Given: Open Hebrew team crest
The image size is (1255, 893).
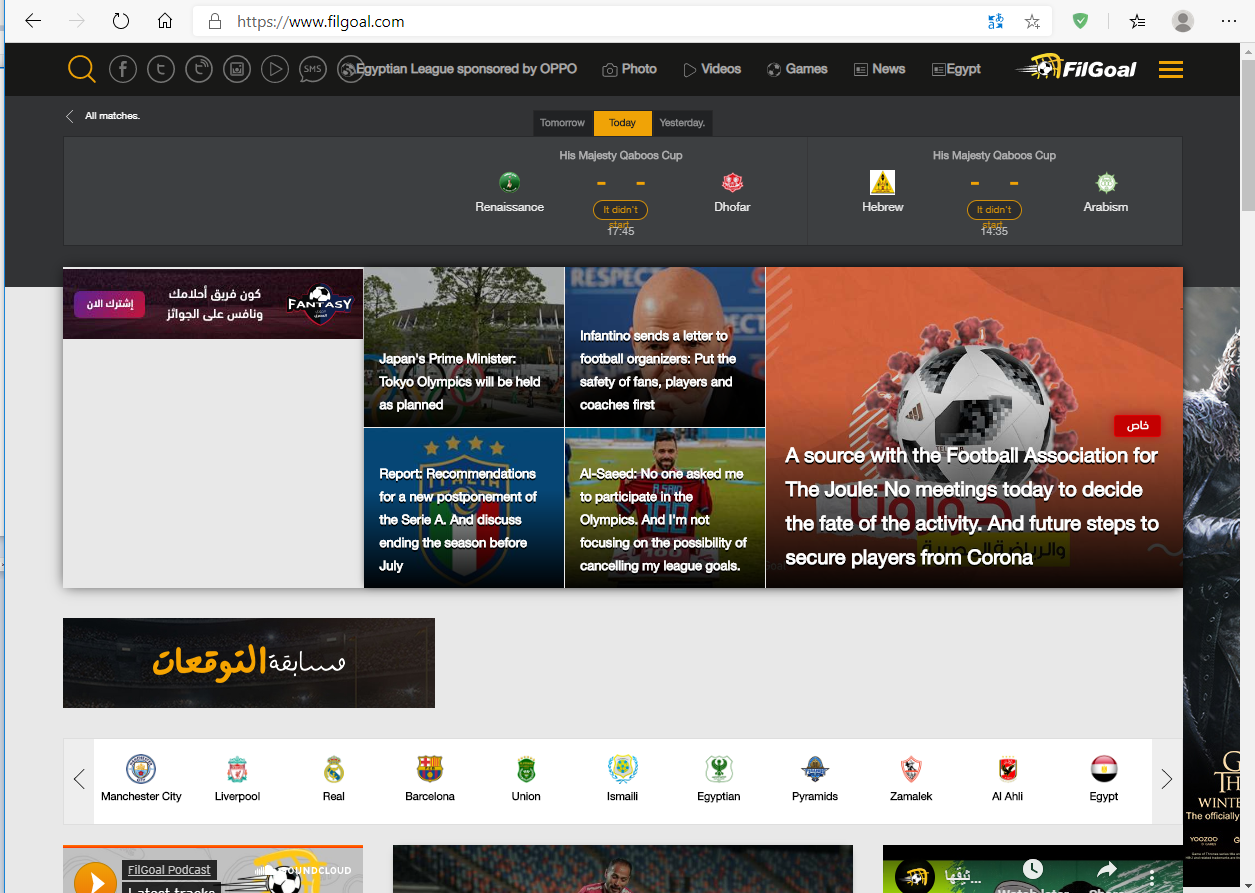Looking at the screenshot, I should point(882,182).
